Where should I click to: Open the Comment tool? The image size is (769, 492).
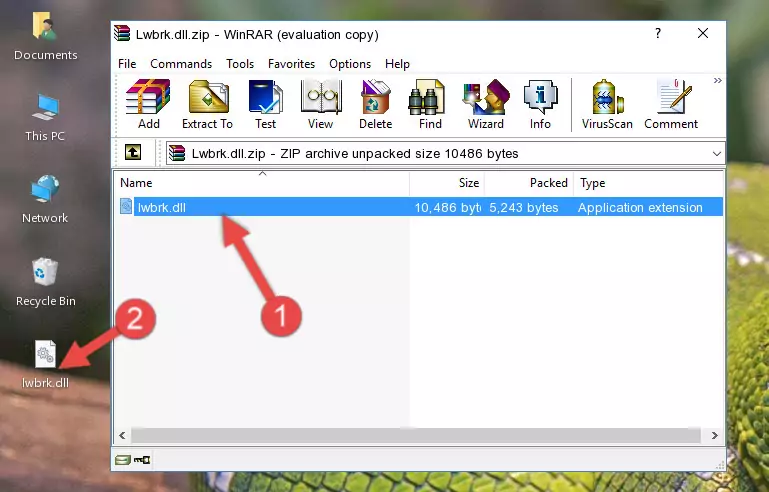point(671,104)
